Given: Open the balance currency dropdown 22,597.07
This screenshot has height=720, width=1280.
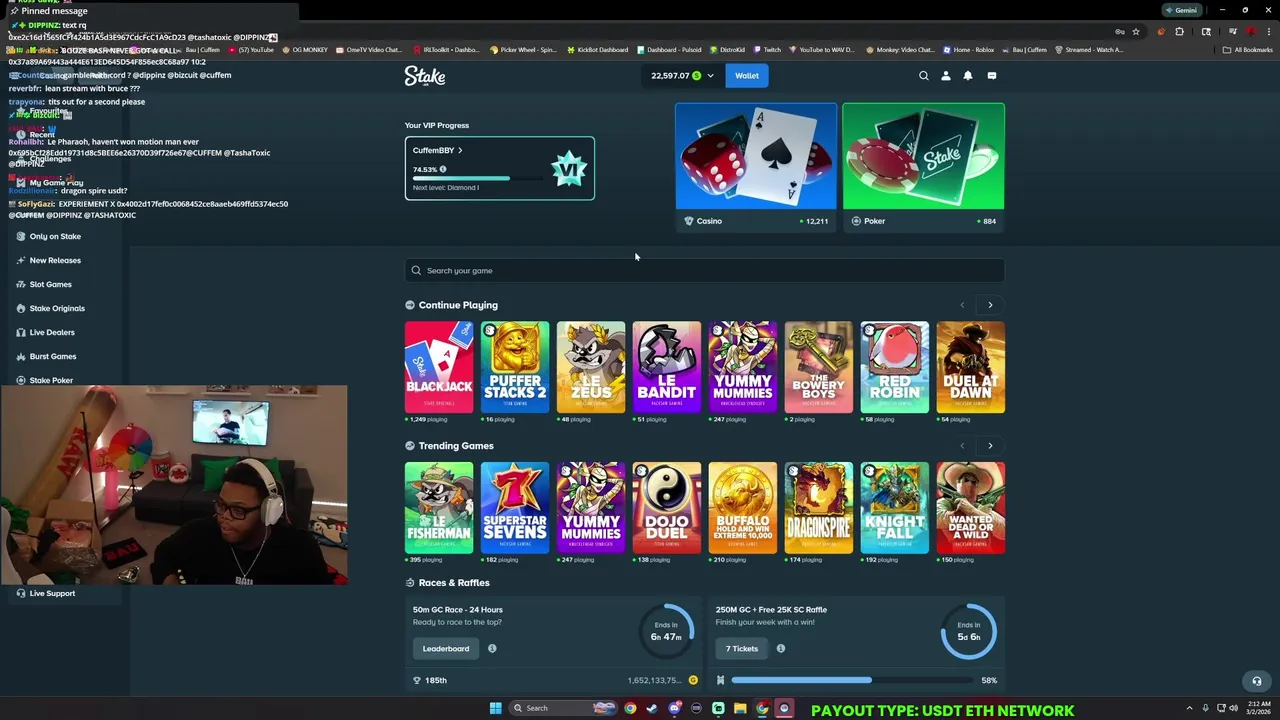Looking at the screenshot, I should pos(683,75).
